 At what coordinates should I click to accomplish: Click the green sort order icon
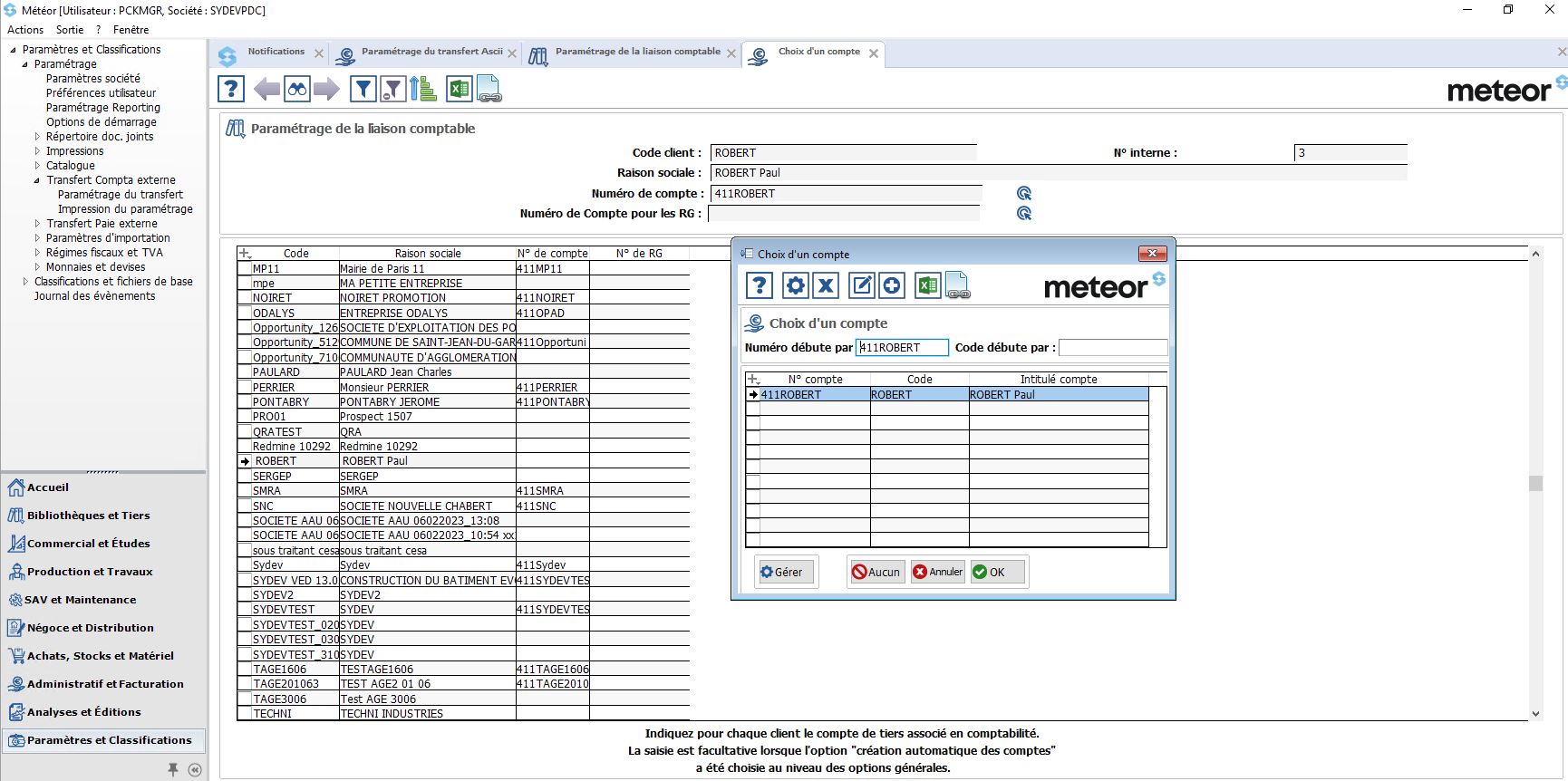pyautogui.click(x=423, y=89)
